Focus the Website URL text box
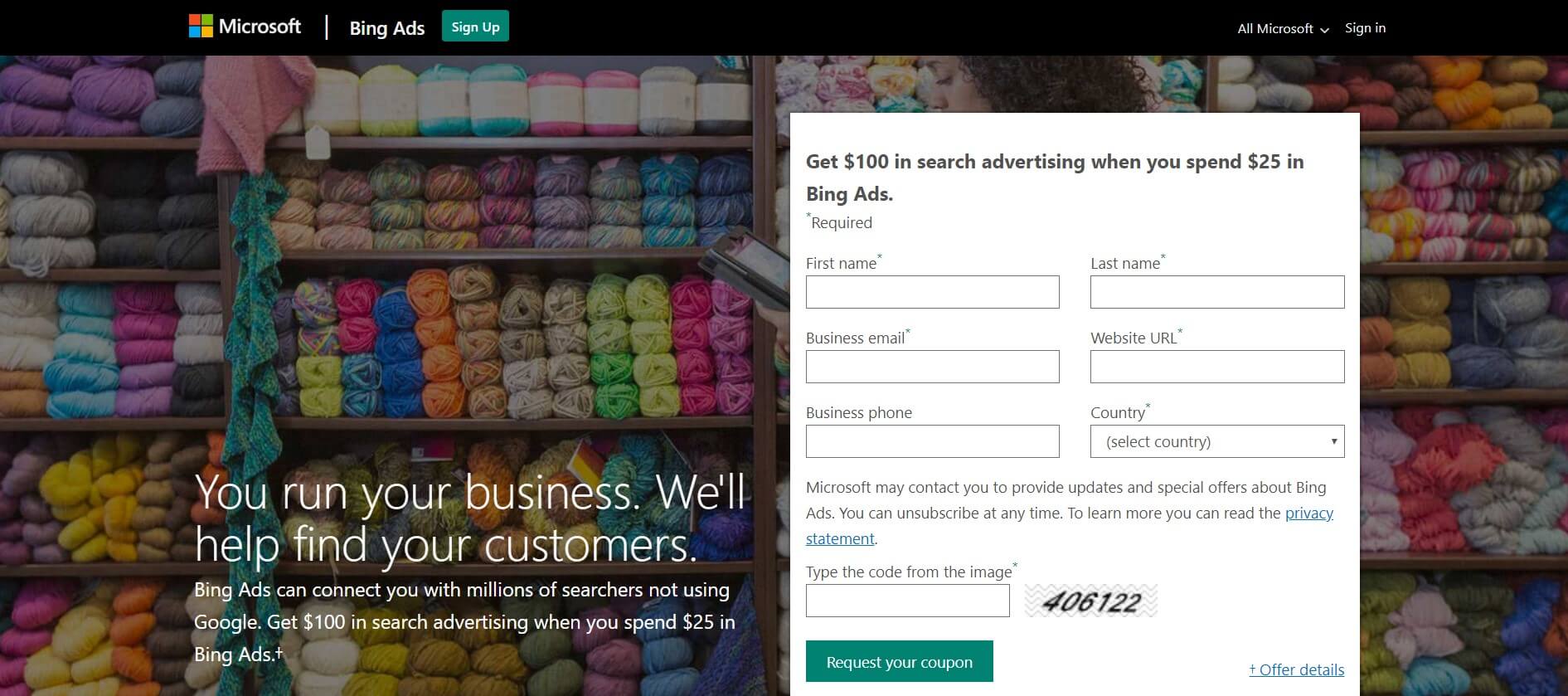The width and height of the screenshot is (1568, 696). 1216,367
